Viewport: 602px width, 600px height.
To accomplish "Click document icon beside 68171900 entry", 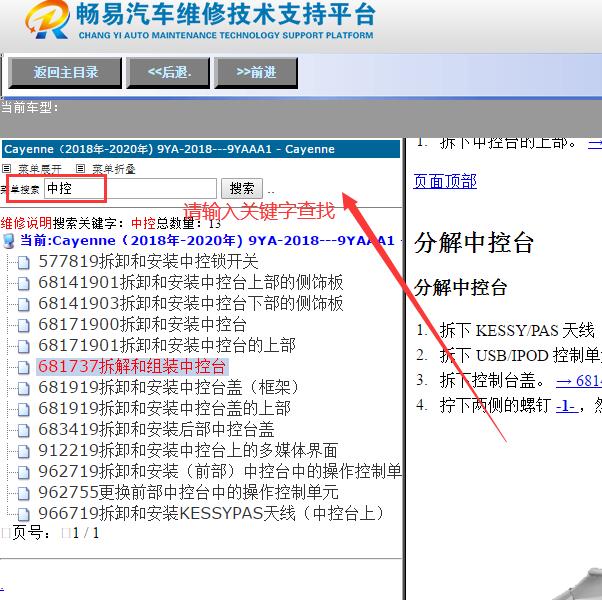I will [23, 326].
